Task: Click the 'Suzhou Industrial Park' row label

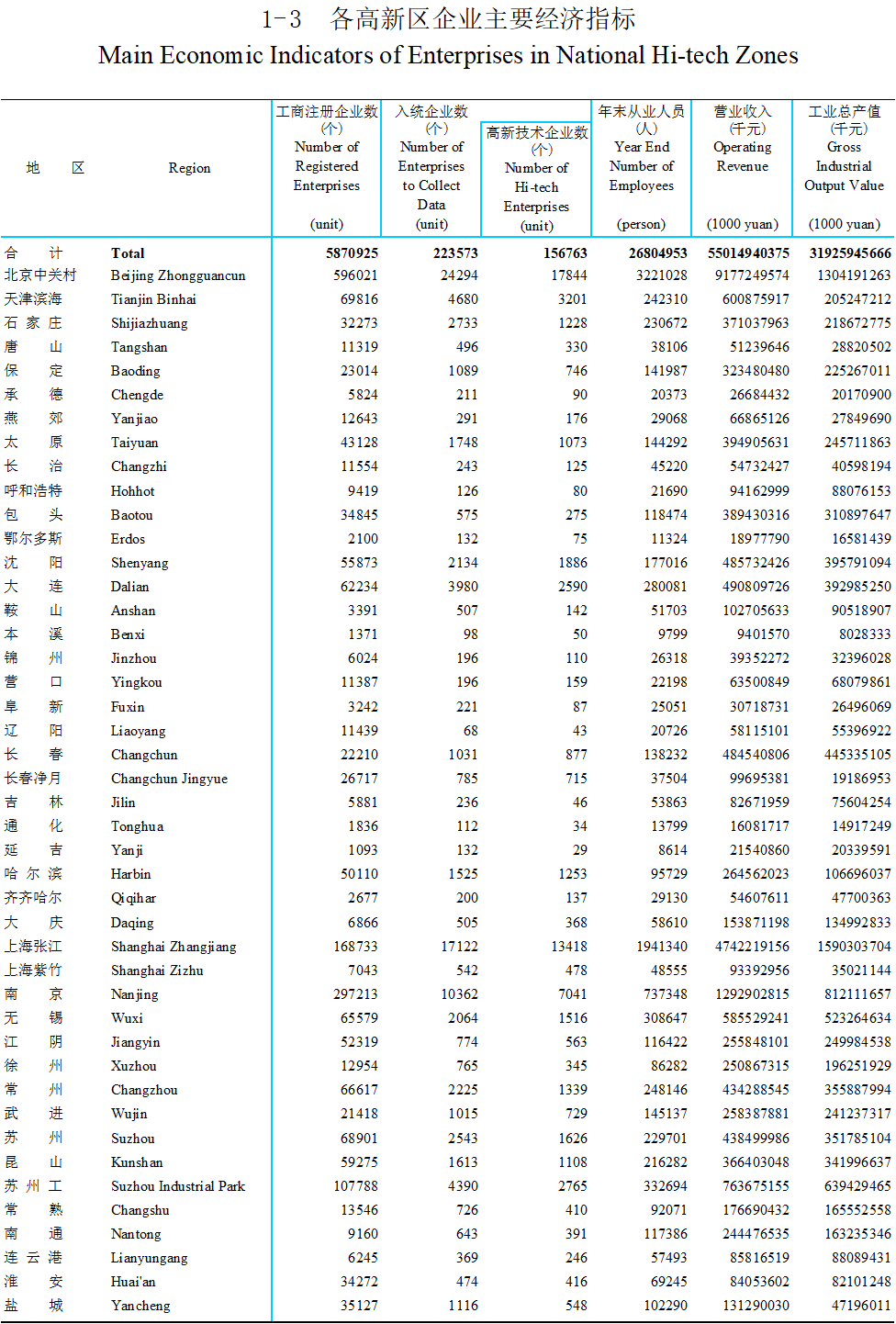Action: (x=178, y=1186)
